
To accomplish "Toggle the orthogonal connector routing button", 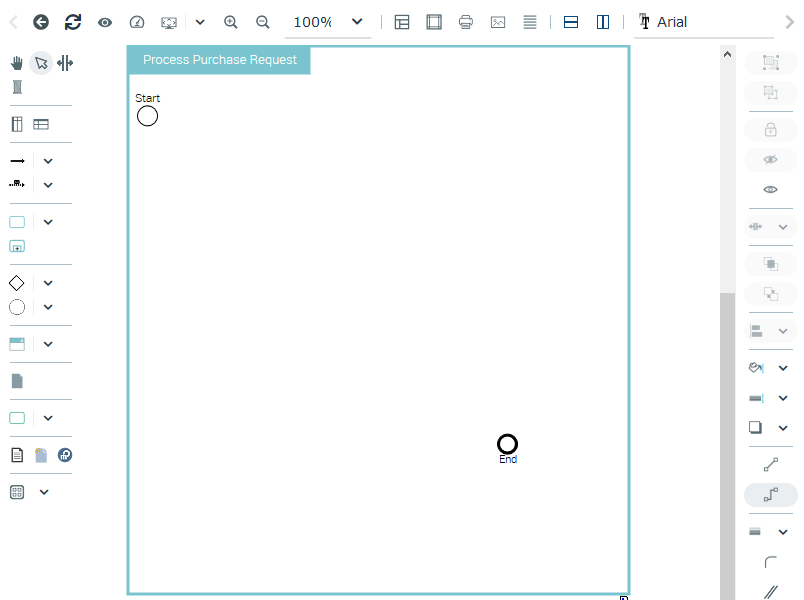I will tap(770, 495).
